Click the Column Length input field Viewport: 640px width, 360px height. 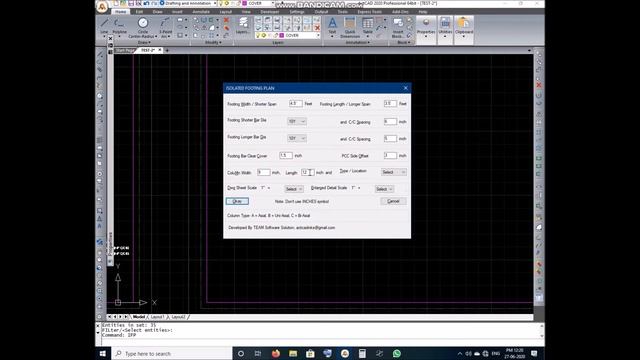308,173
